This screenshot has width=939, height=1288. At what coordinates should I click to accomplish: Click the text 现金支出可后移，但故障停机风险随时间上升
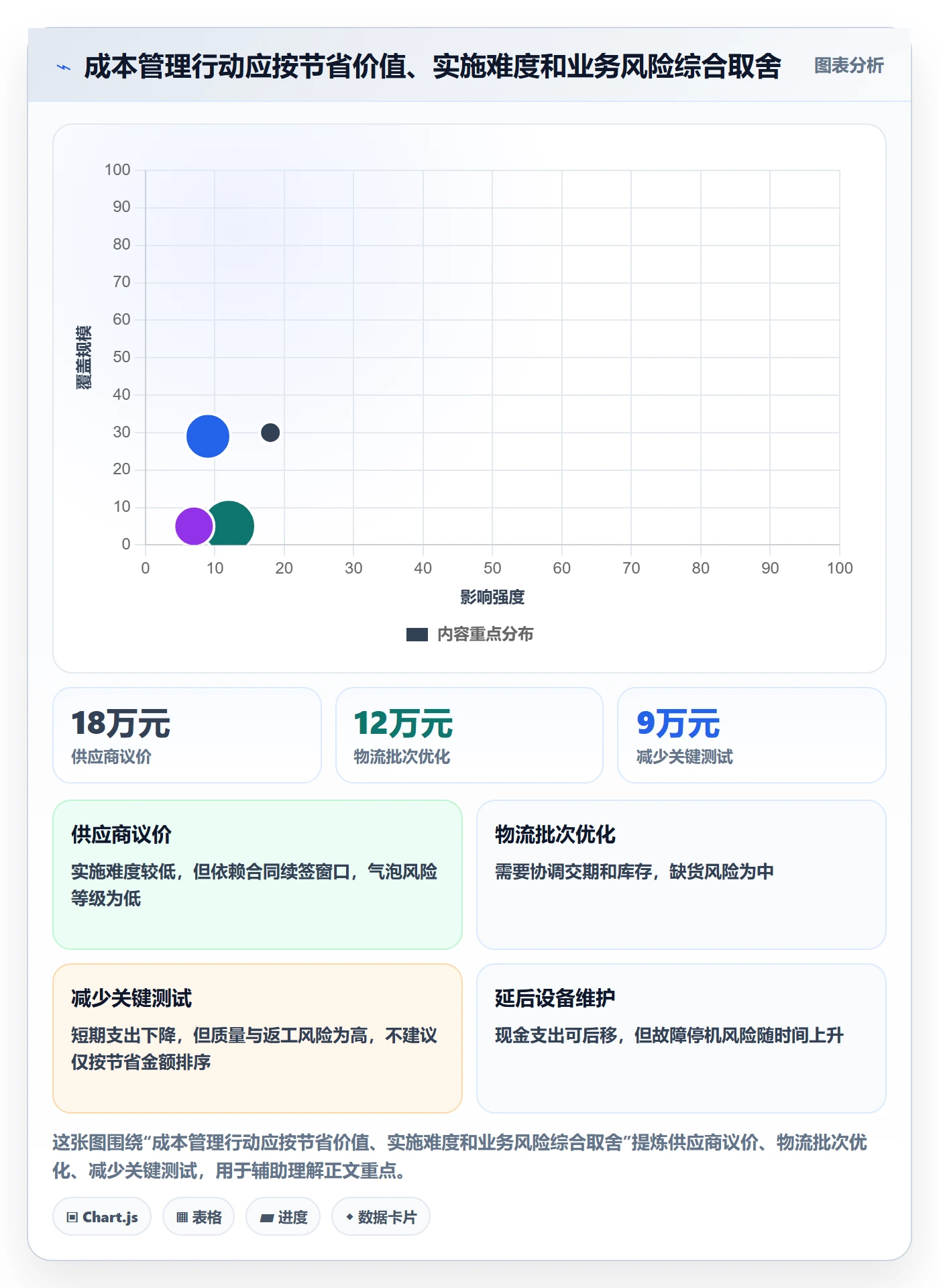coord(669,1035)
